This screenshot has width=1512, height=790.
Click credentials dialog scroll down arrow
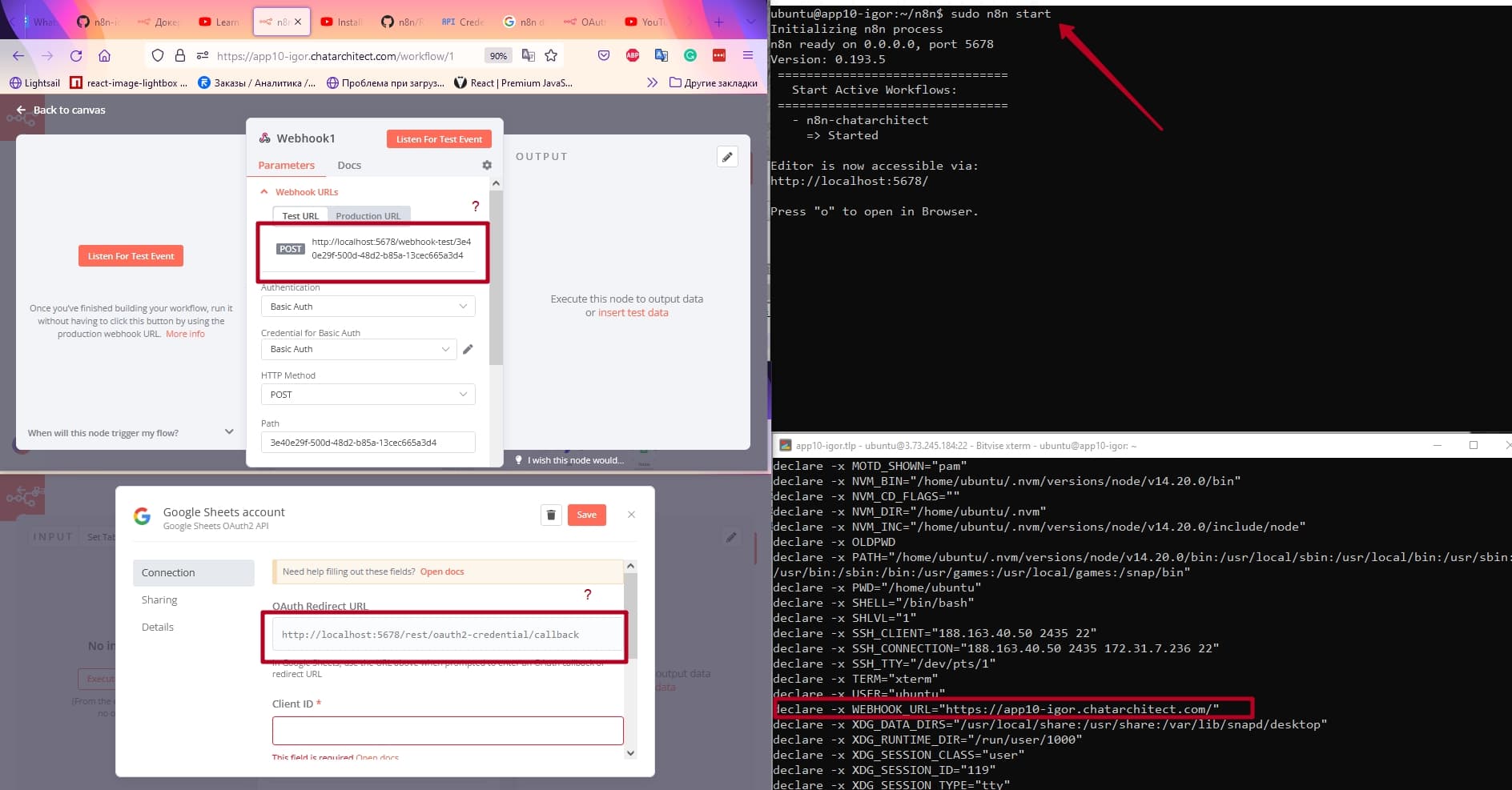click(x=630, y=752)
